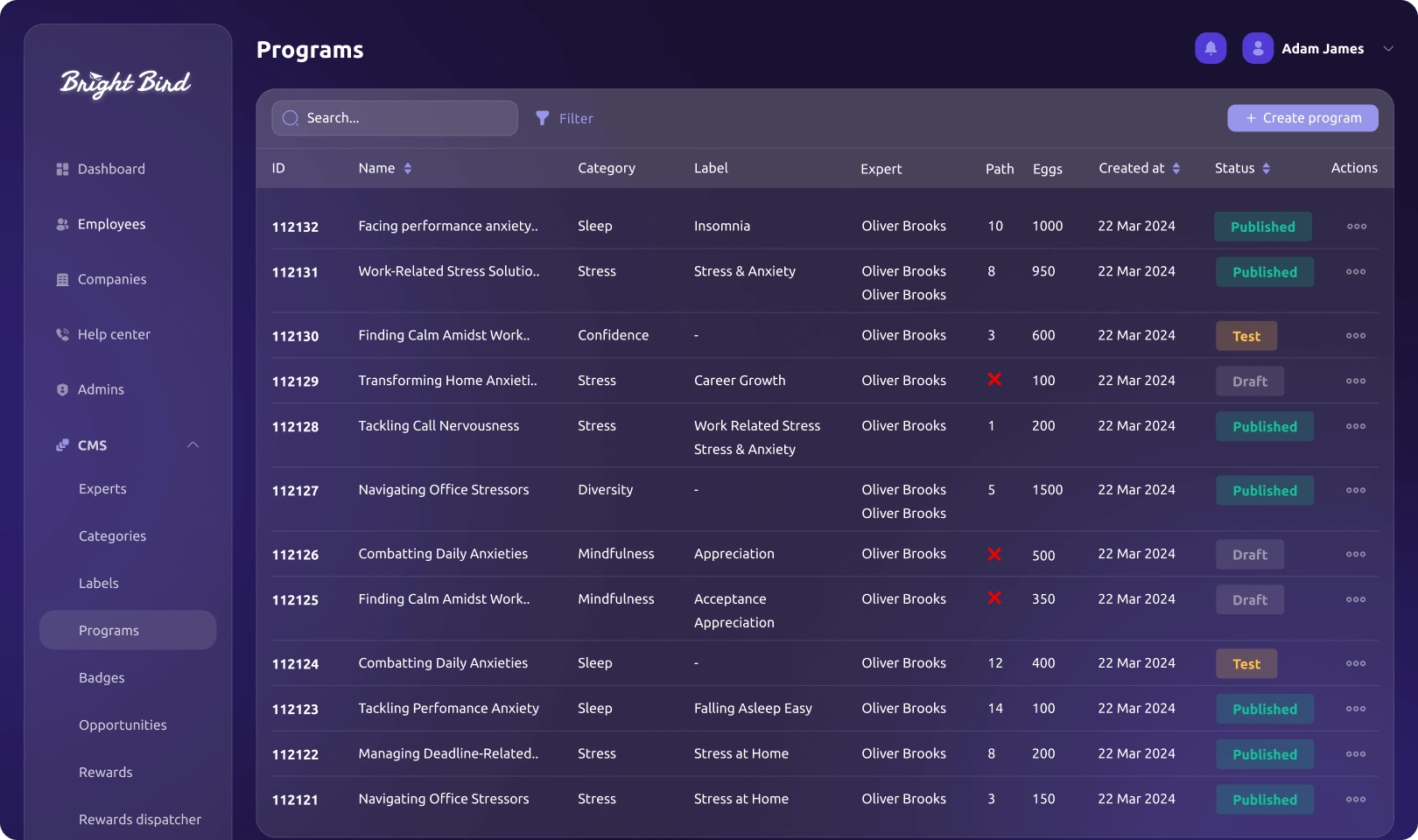
Task: Click the notification bell icon
Action: pos(1211,48)
